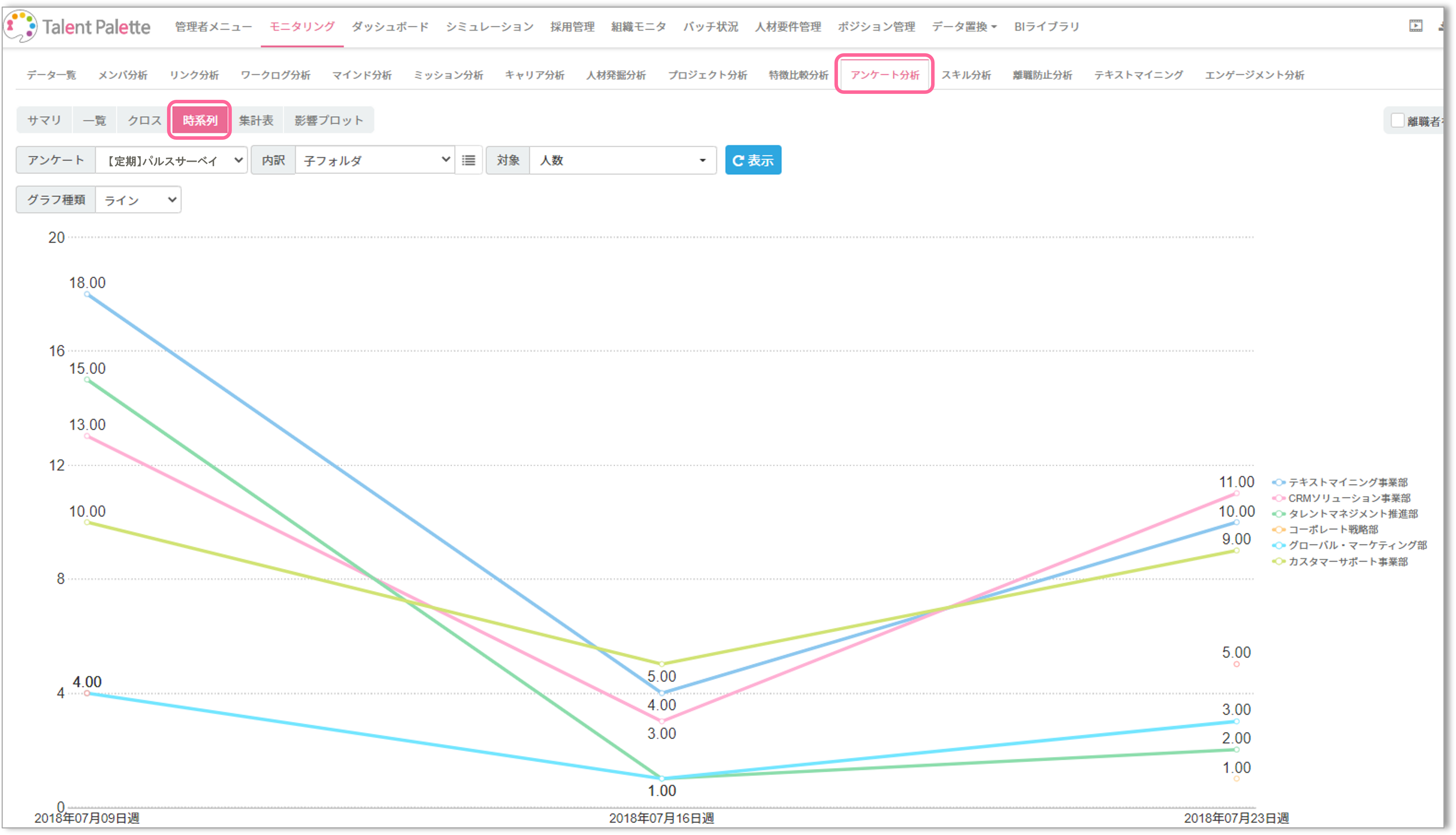The image size is (1456, 835).
Task: Switch to the スキル分析 tab
Action: [966, 75]
